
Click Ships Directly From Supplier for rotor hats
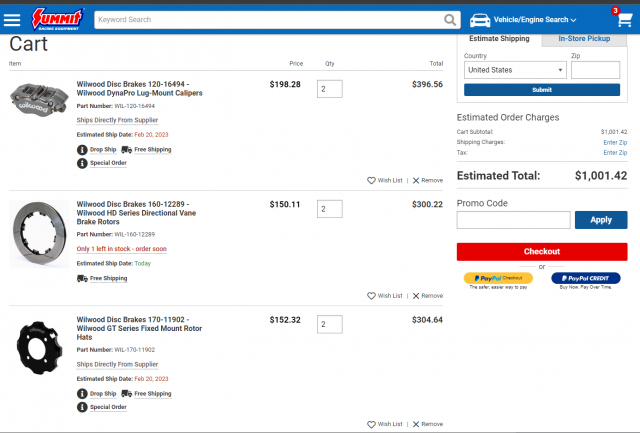click(x=117, y=364)
